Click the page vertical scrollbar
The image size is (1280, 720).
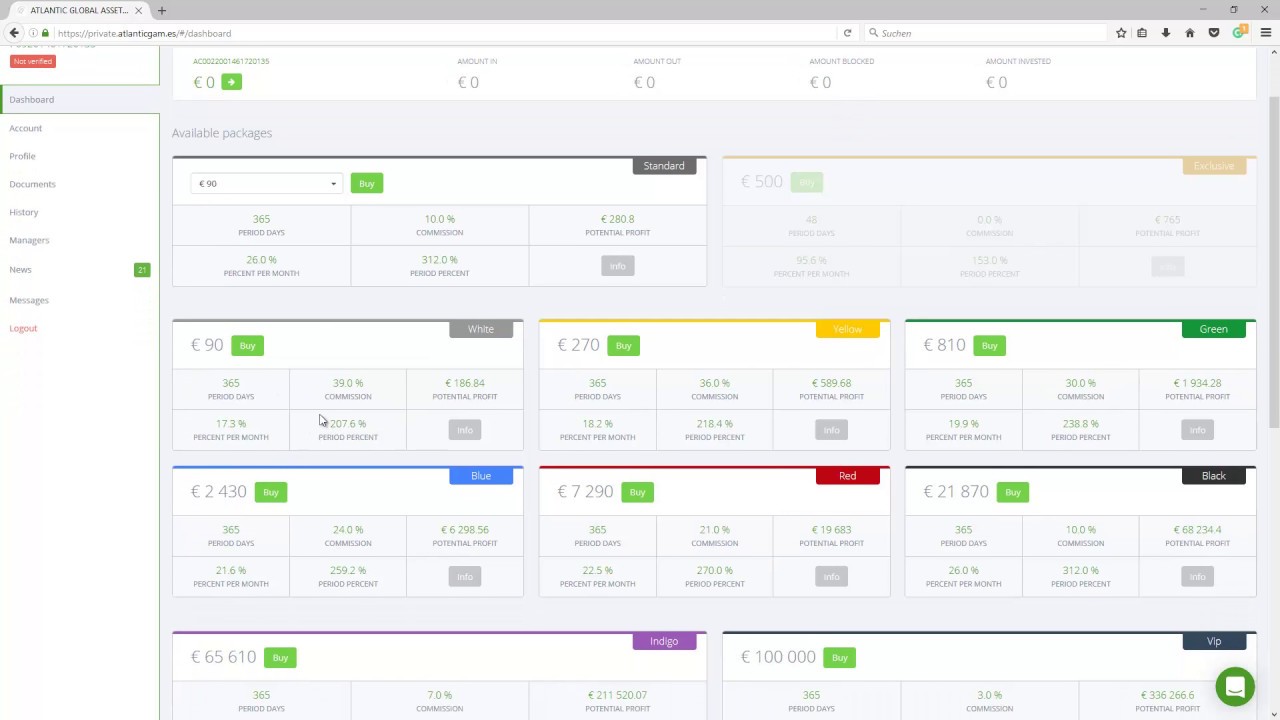[1274, 260]
